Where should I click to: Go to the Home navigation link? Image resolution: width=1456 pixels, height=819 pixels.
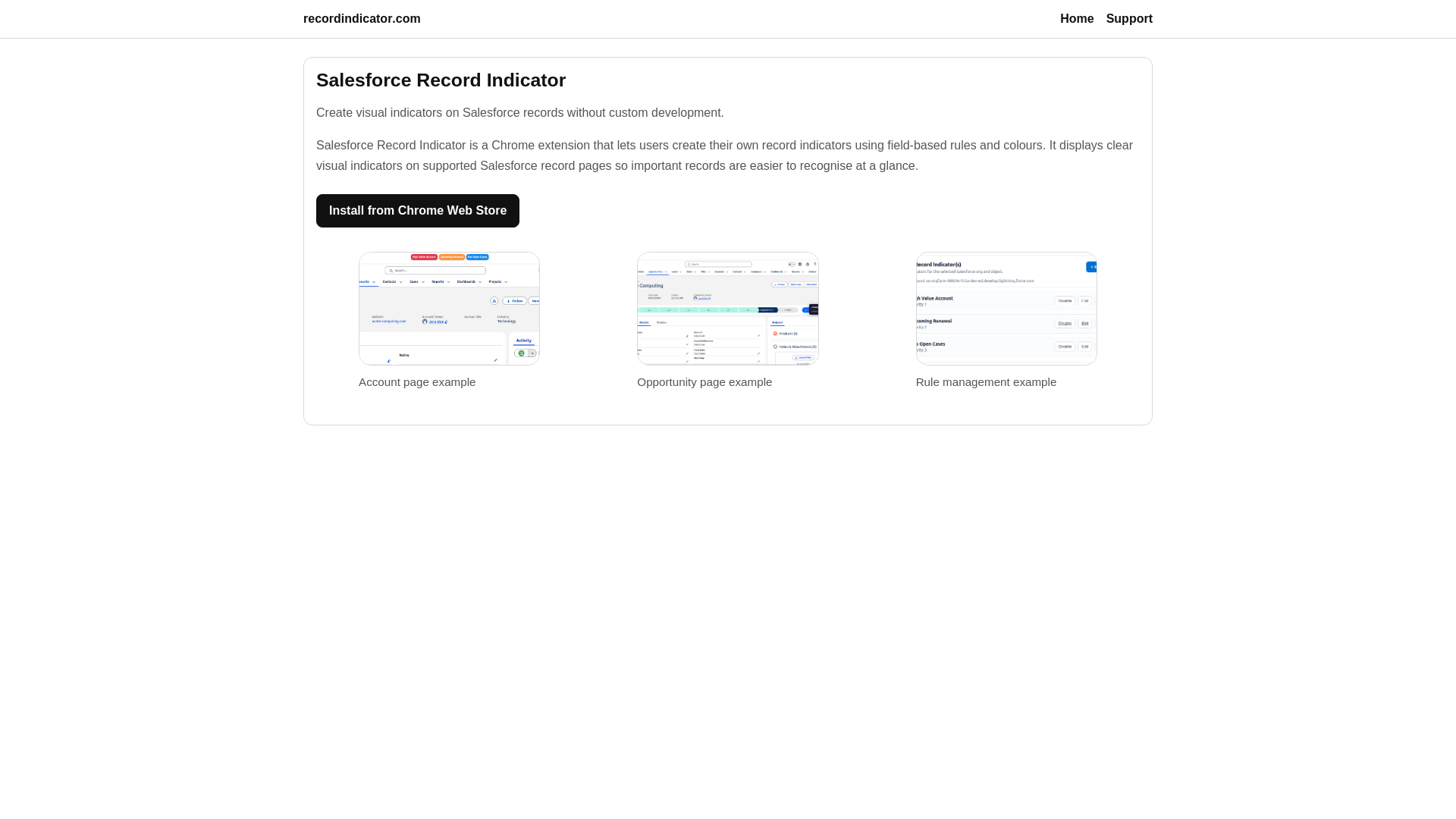1077,19
